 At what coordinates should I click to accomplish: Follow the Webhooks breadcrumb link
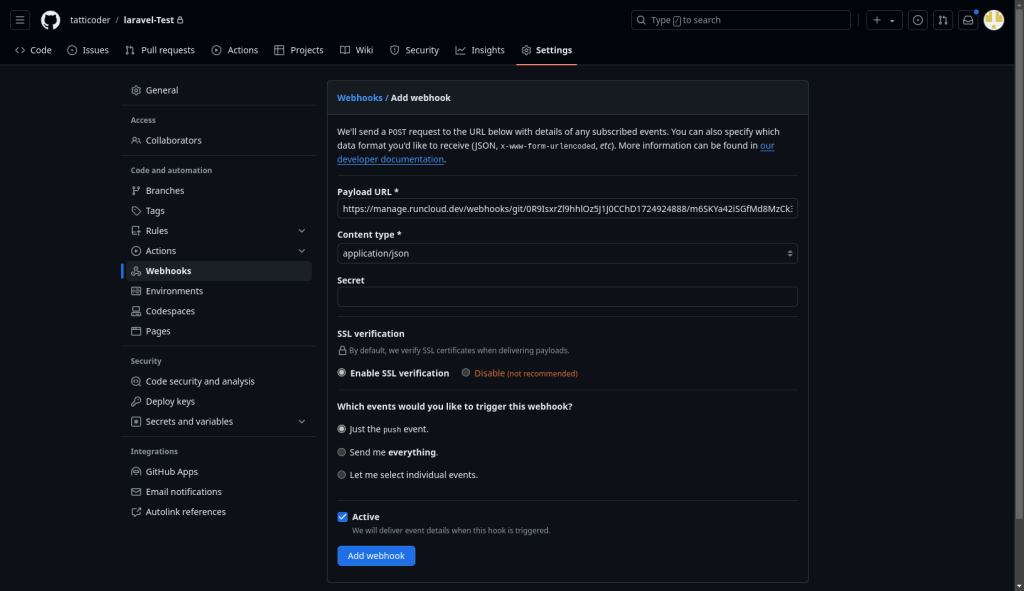(x=359, y=98)
